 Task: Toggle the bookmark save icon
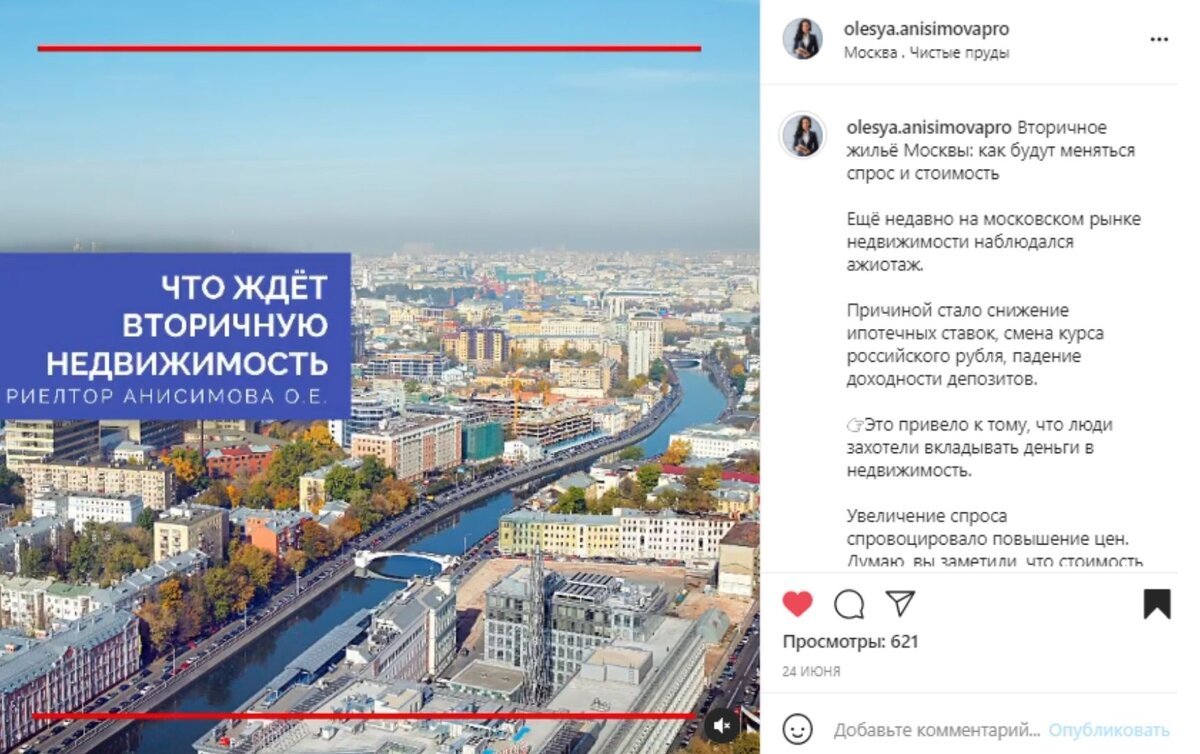click(1157, 604)
